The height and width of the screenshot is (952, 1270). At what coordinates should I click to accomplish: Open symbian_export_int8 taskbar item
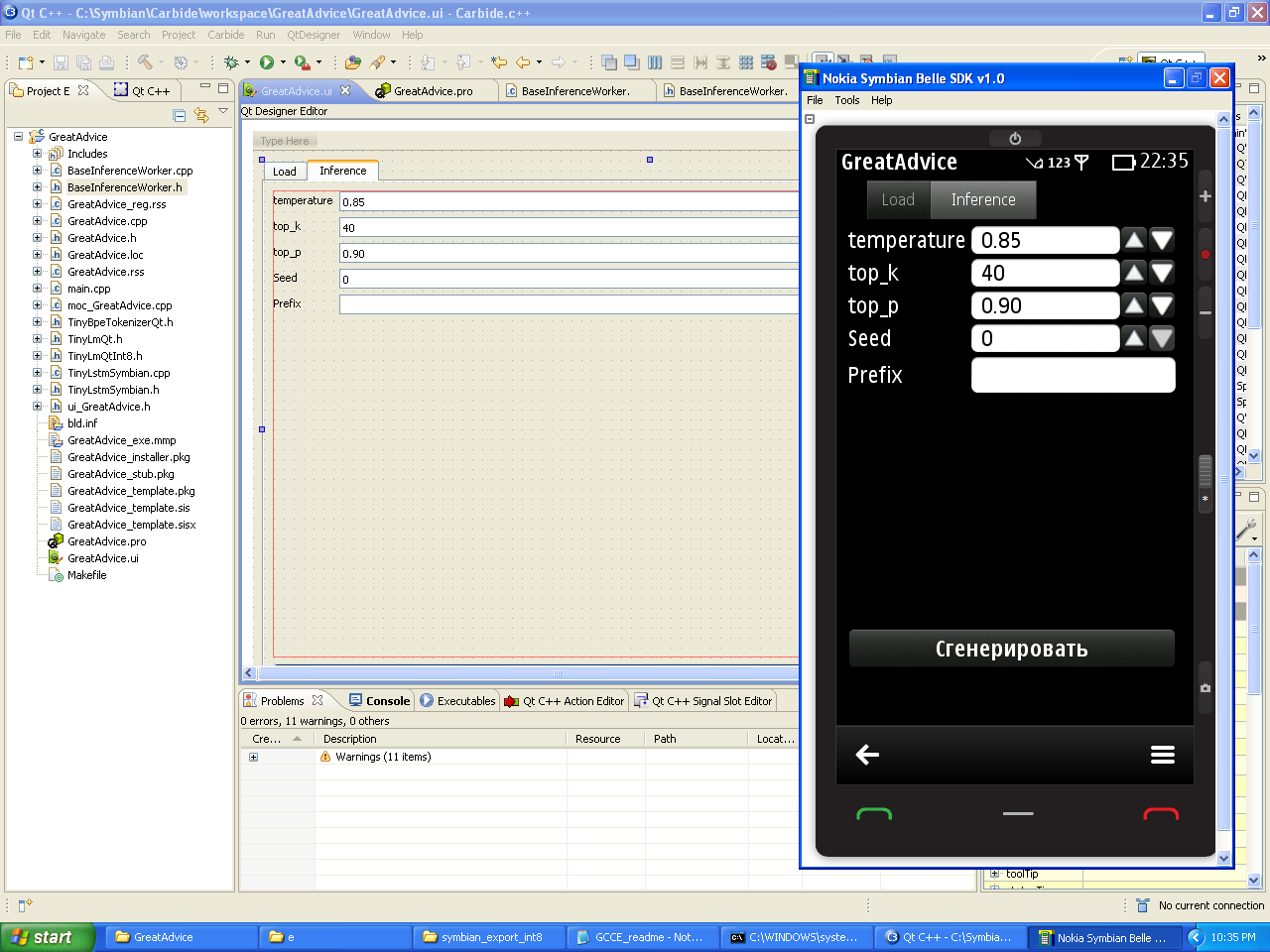point(489,937)
